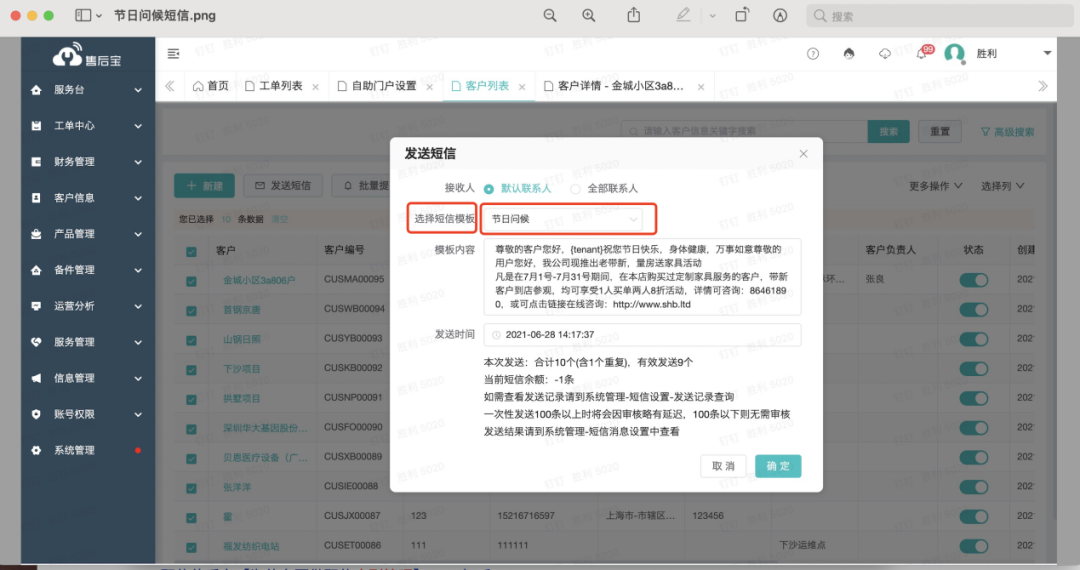Switch to the 工单列表 tab
The height and width of the screenshot is (570, 1080).
click(280, 86)
